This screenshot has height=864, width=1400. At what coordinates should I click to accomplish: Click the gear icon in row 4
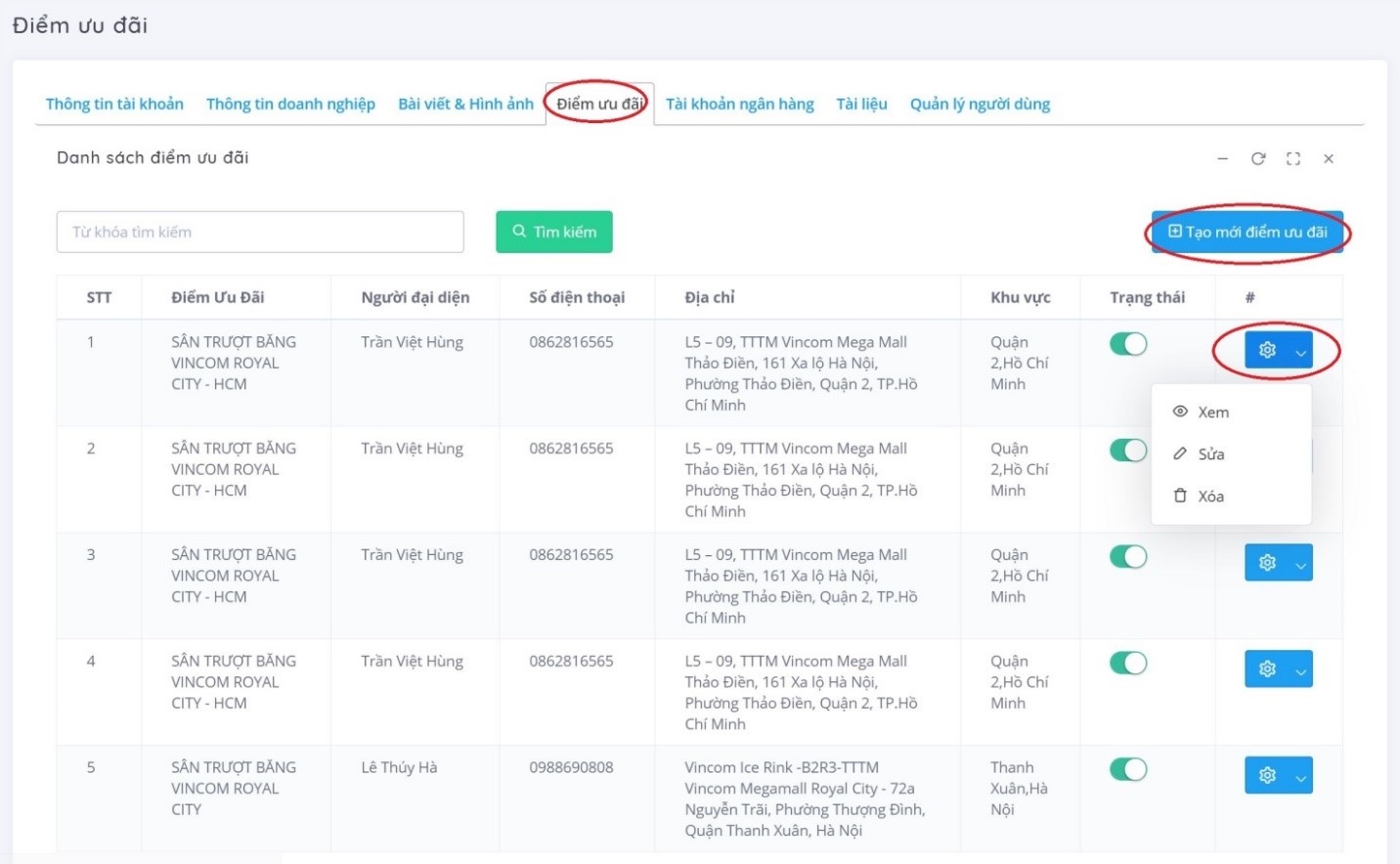(1267, 670)
